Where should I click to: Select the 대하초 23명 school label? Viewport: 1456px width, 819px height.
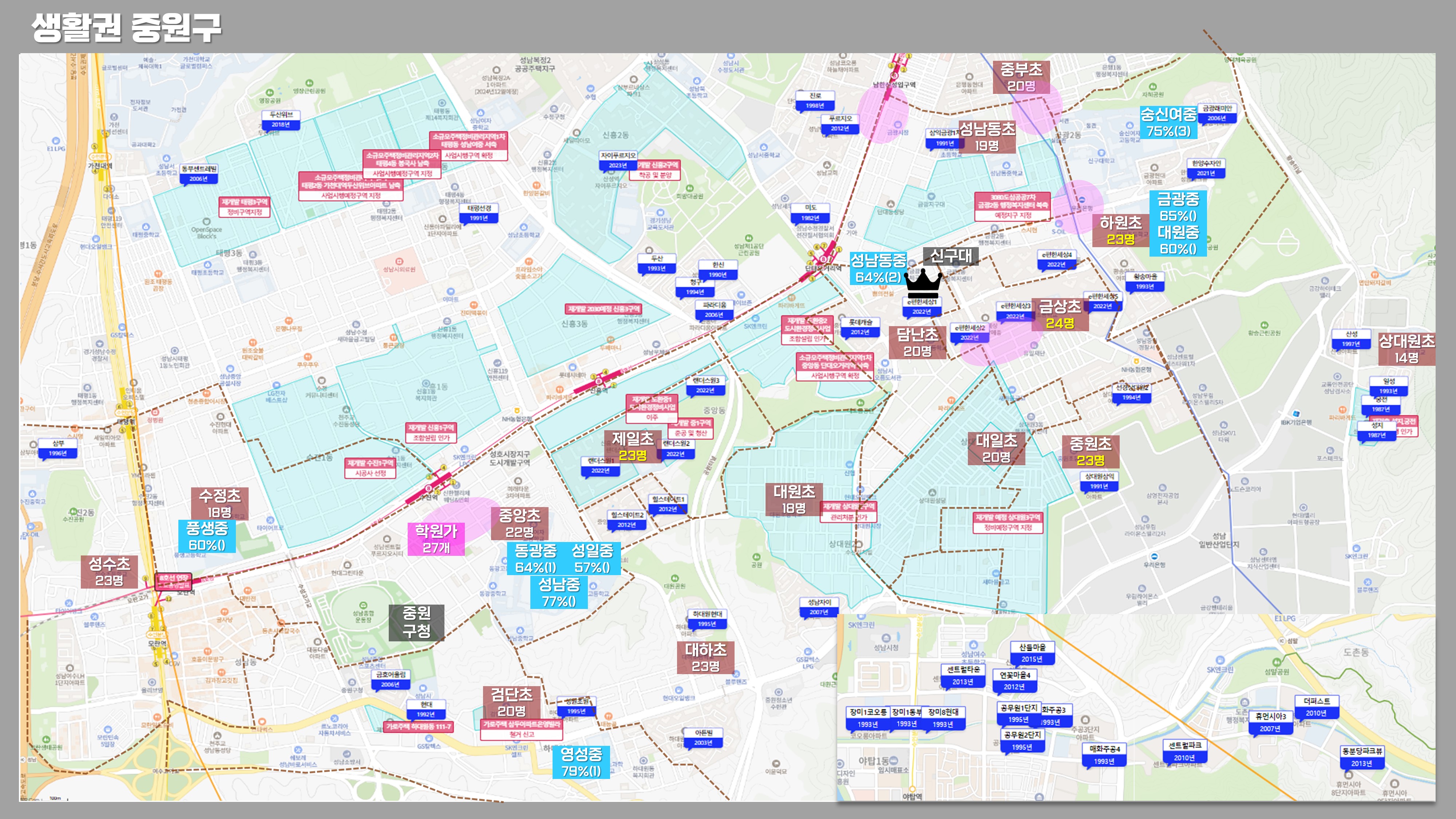(x=705, y=657)
